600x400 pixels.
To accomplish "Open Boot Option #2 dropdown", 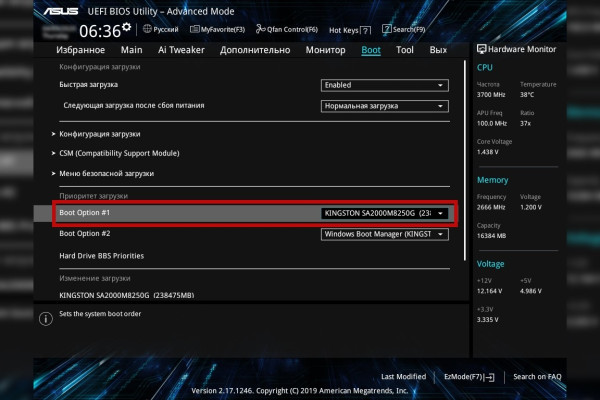I will 385,234.
